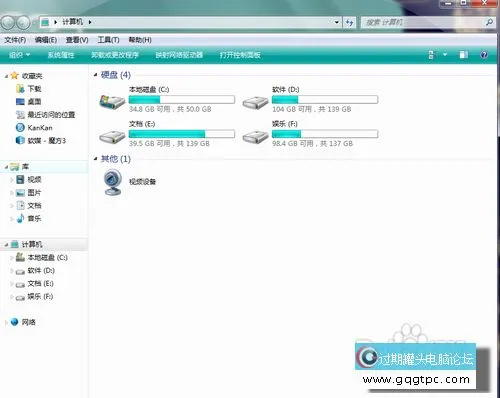Viewport: 500px width, 398px height.
Task: Click the forward navigation arrow button
Action: tap(23, 22)
